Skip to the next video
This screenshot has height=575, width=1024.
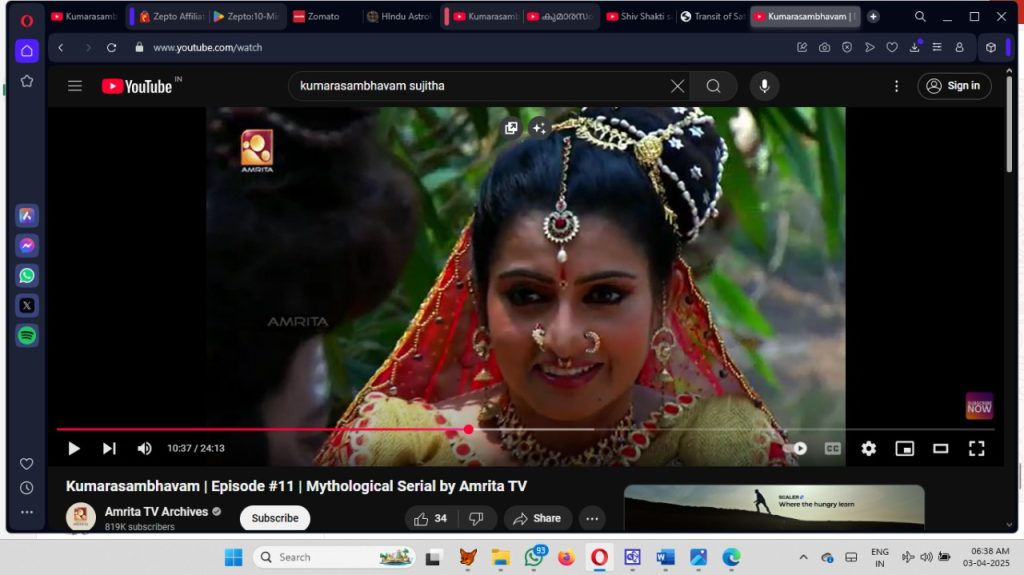tap(109, 448)
